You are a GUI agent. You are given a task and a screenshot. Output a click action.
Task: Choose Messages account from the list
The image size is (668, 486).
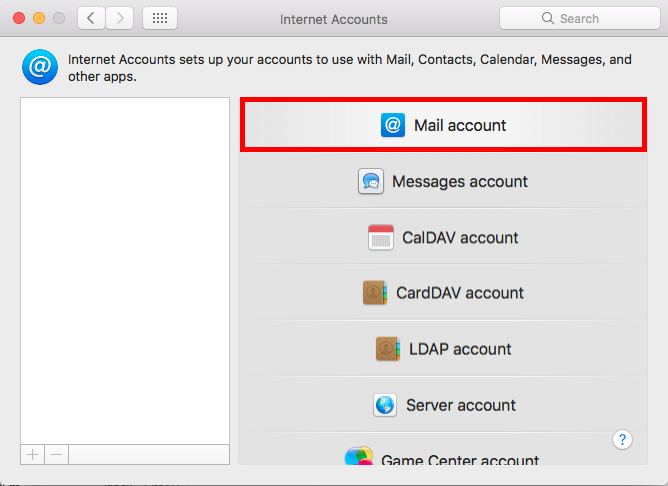tap(459, 182)
